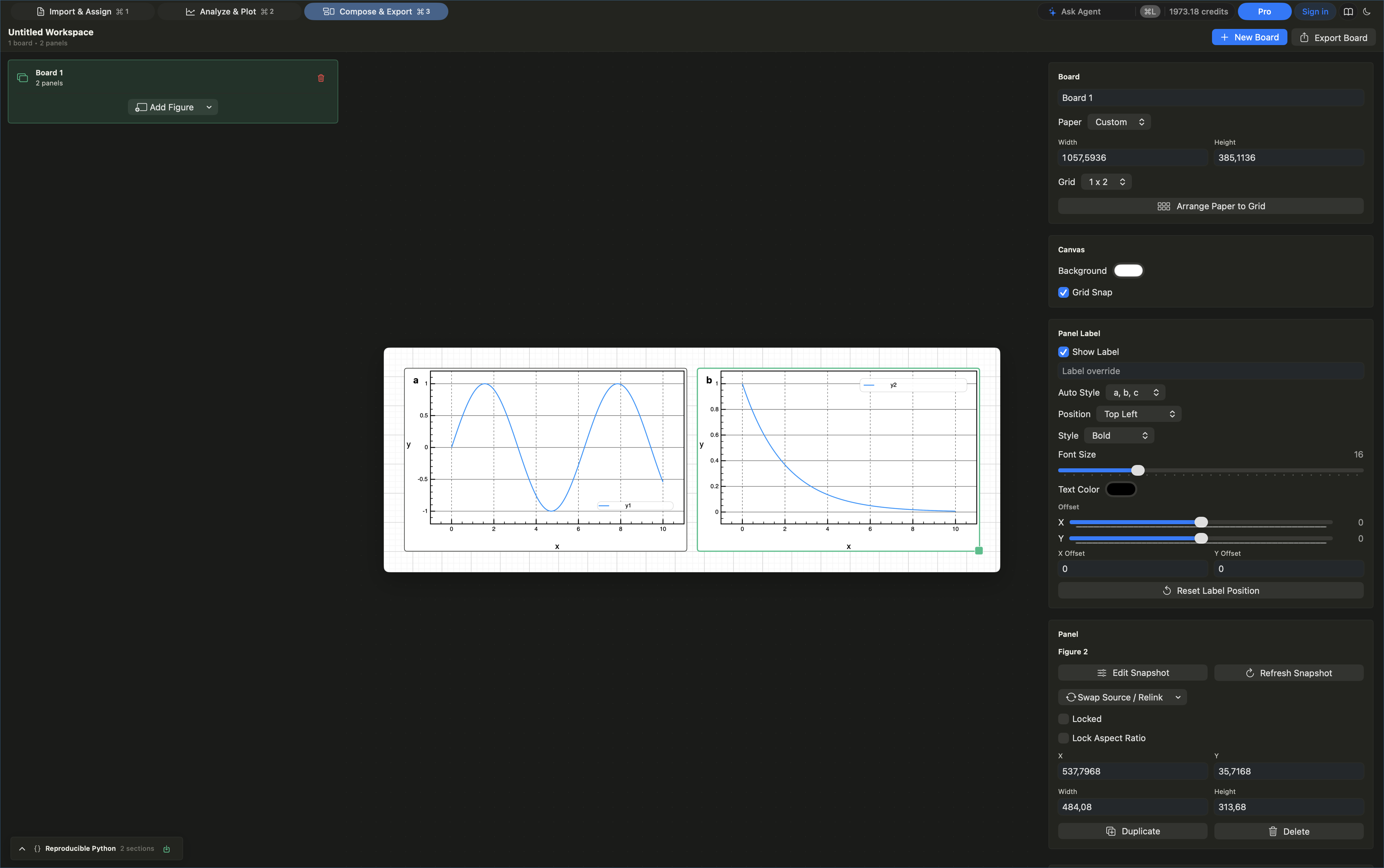Click the canvas Background color swatch

1128,271
